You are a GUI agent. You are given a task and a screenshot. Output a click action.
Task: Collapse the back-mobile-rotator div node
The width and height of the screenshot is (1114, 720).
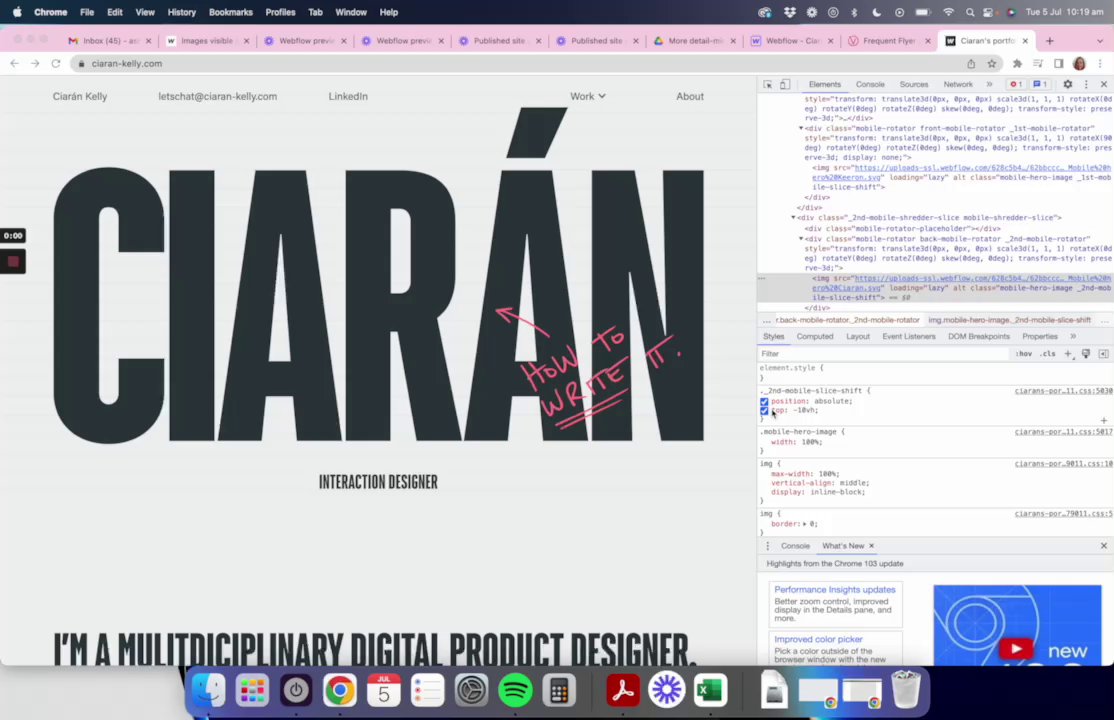pos(801,239)
